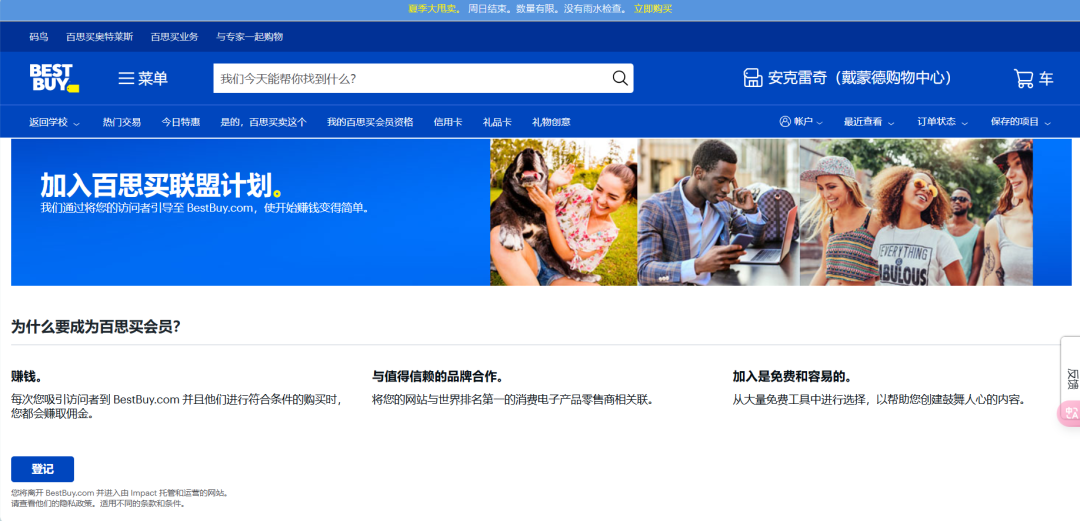Click the 与值得信赖的品牌合作 heading
The height and width of the screenshot is (521, 1080).
tap(437, 377)
